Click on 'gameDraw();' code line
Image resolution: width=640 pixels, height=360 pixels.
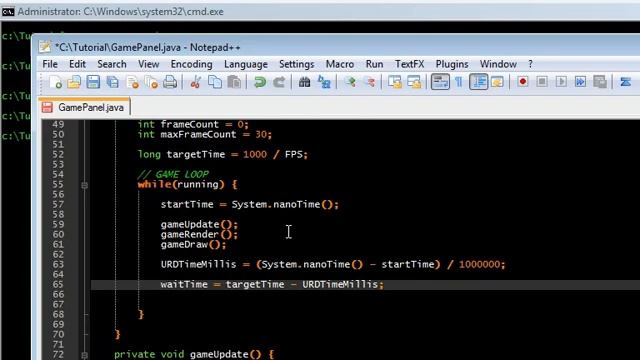[x=193, y=244]
